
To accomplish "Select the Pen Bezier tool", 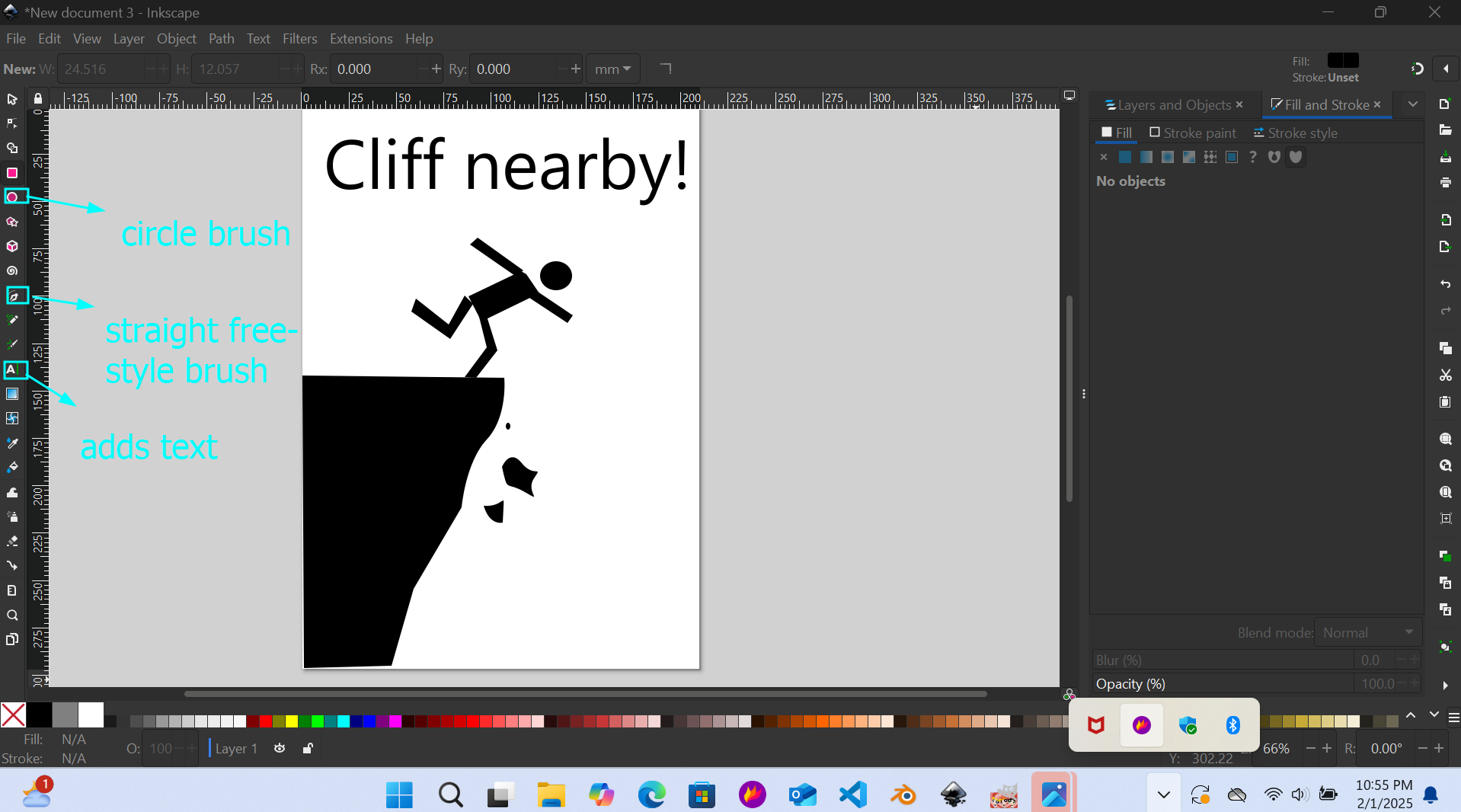I will pos(12,296).
